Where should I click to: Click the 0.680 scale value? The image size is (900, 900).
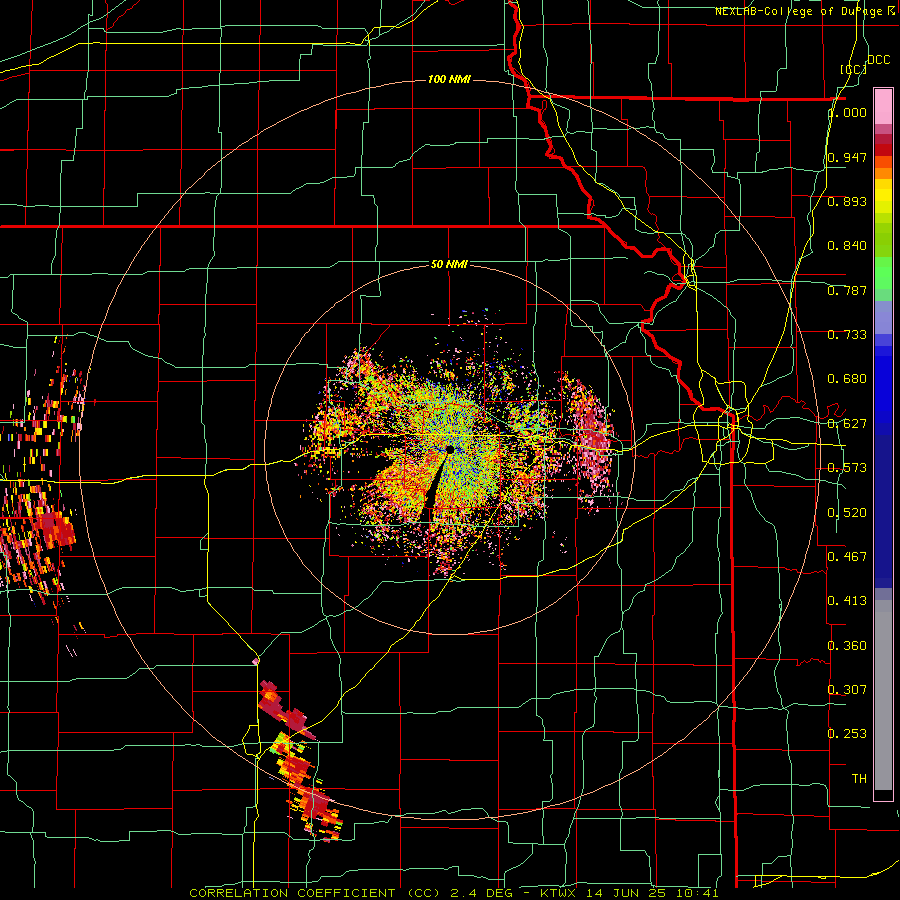[x=847, y=379]
